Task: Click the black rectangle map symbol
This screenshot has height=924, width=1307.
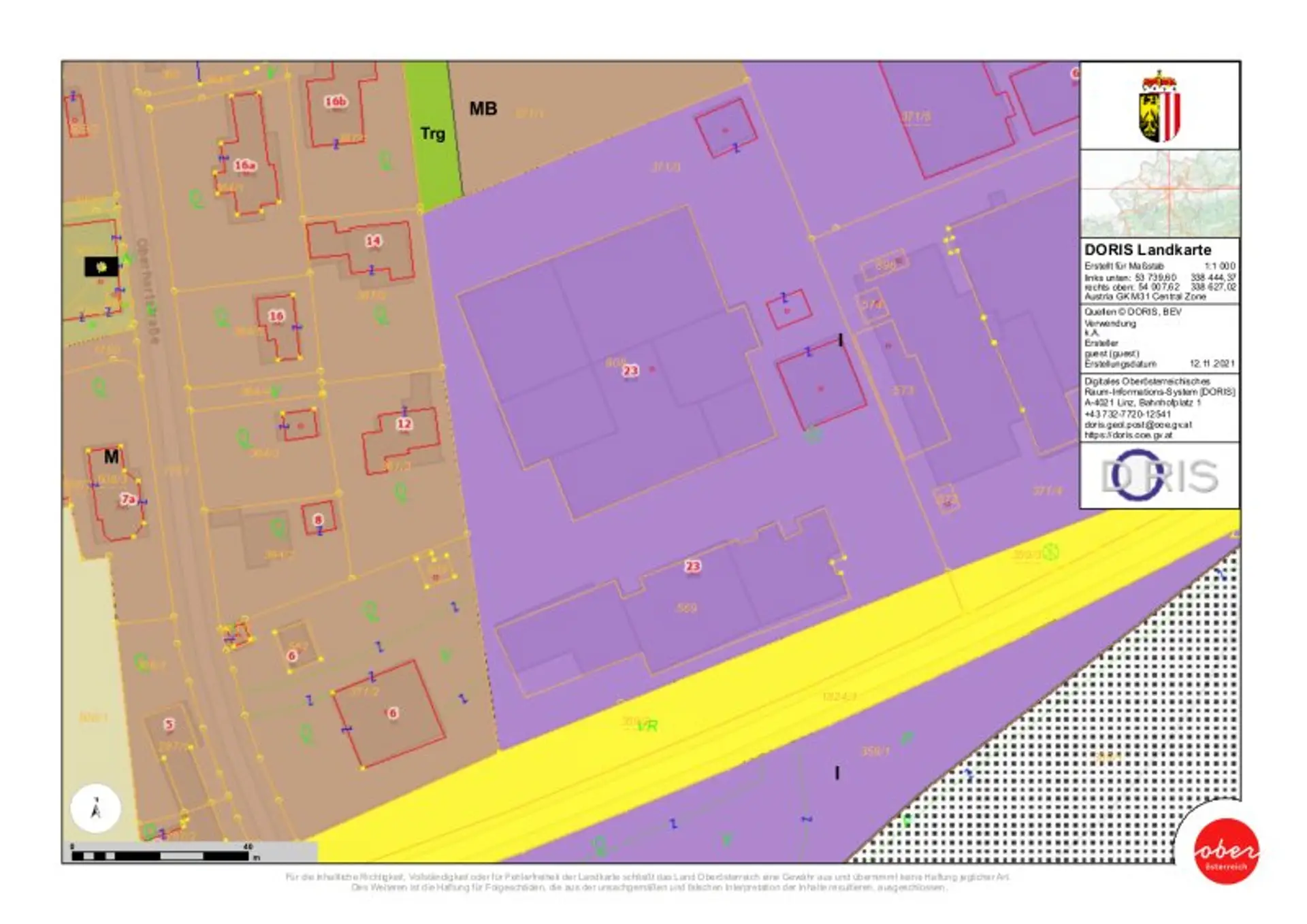Action: (x=101, y=266)
